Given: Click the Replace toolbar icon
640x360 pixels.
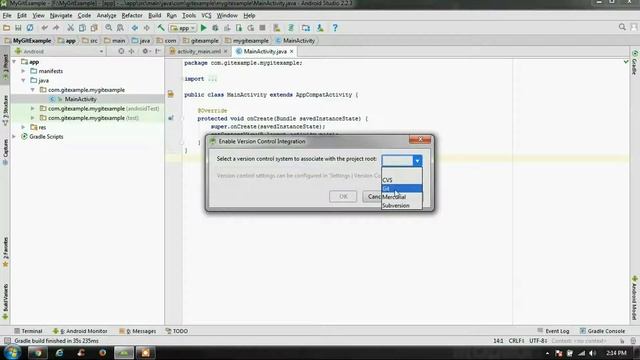Looking at the screenshot, I should 120,28.
